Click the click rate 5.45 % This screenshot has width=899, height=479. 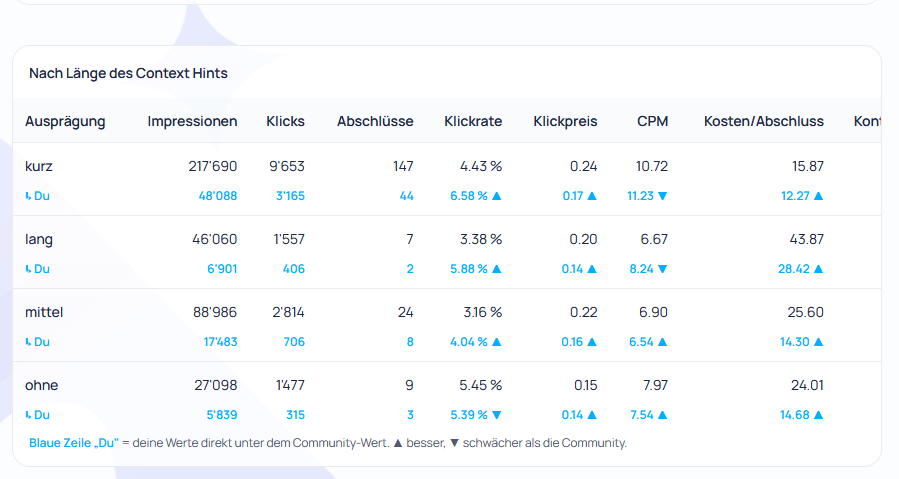(480, 385)
